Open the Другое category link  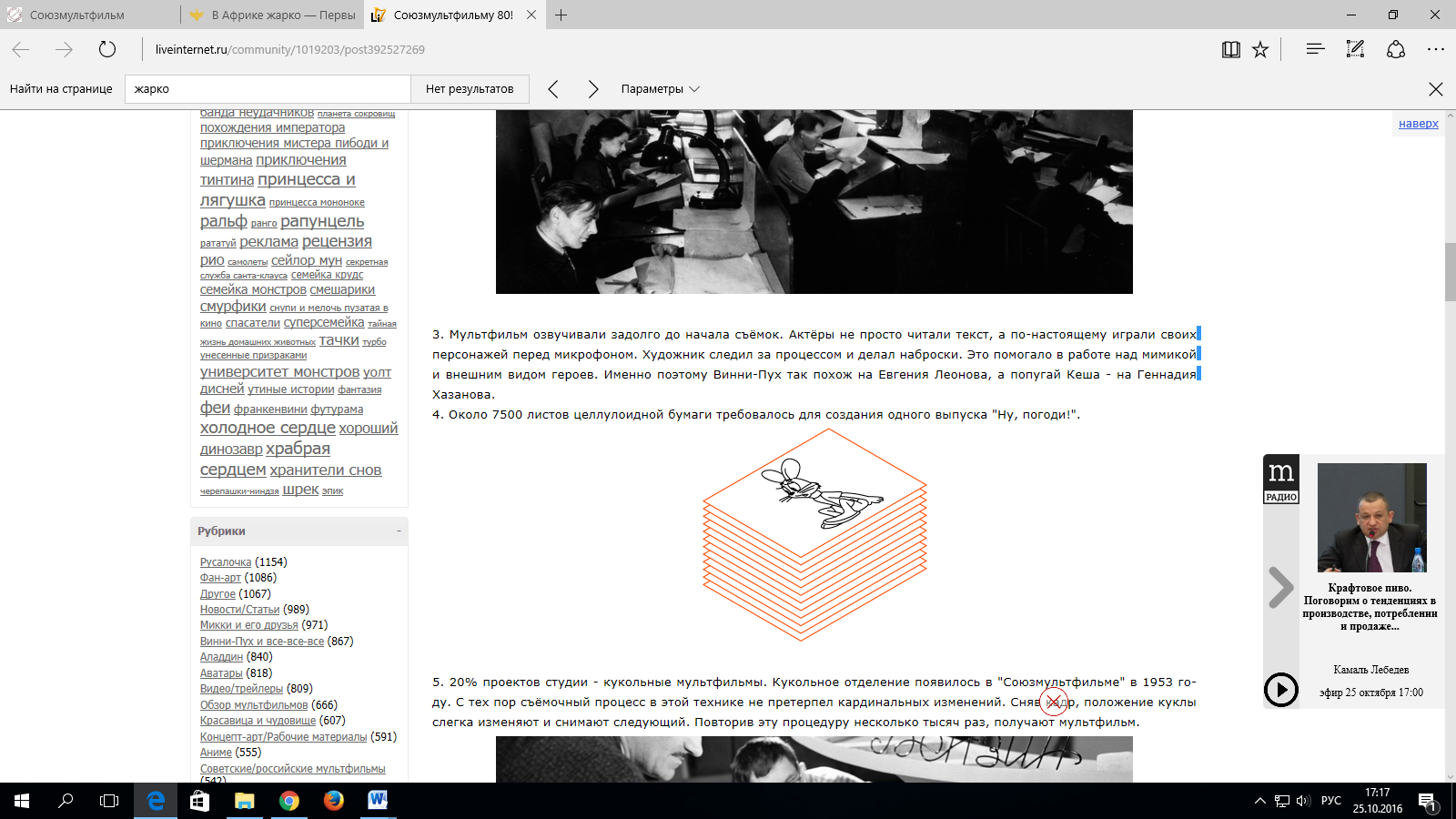[x=217, y=594]
